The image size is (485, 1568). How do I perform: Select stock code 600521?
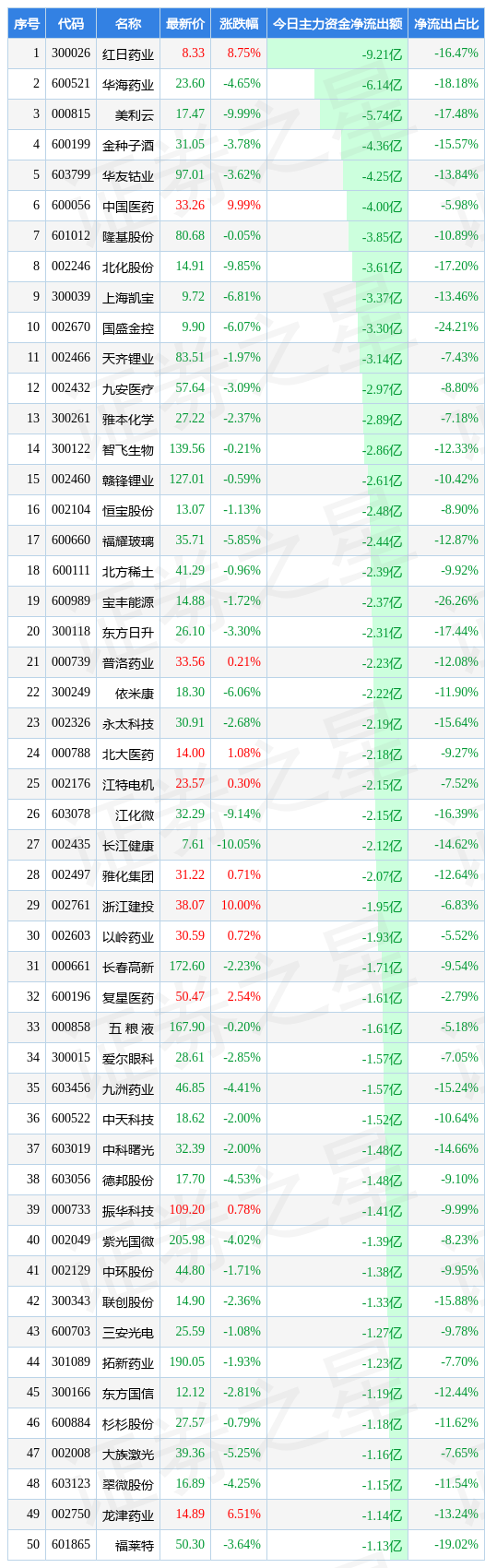[x=71, y=84]
